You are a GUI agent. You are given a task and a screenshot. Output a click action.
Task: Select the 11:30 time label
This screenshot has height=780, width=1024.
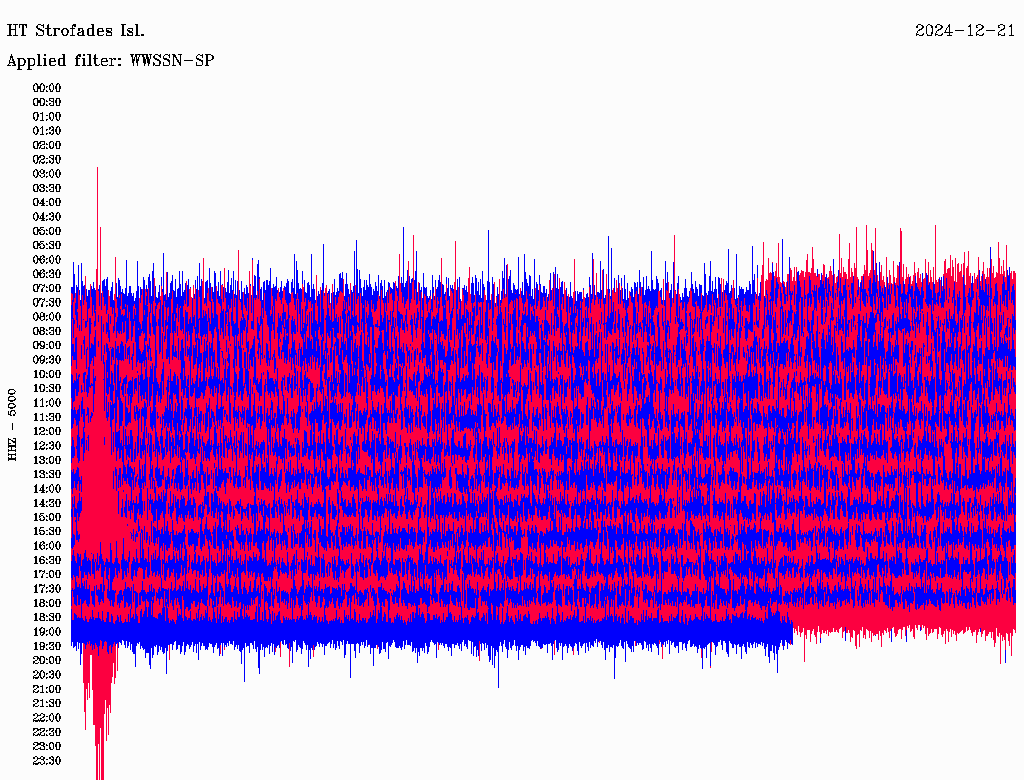pyautogui.click(x=47, y=417)
